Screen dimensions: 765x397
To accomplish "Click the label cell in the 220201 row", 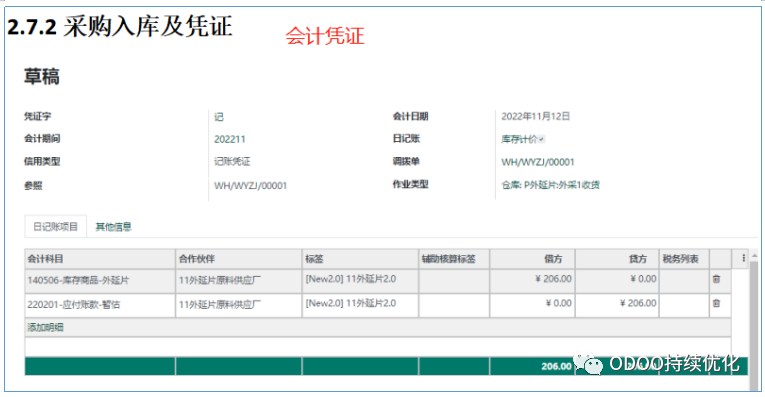I will tap(360, 305).
